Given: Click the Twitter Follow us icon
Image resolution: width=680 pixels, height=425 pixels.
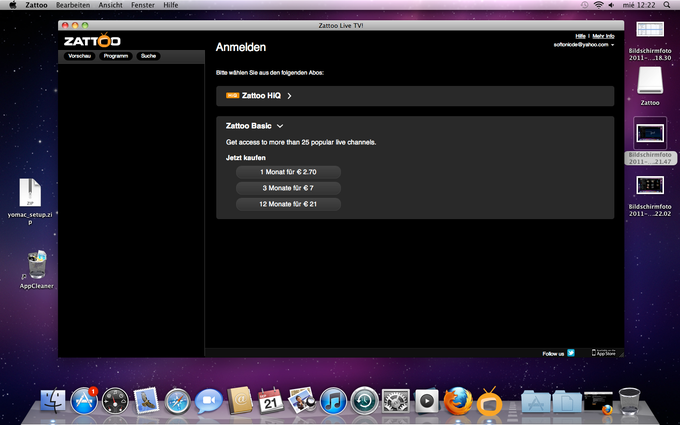Looking at the screenshot, I should pos(571,353).
